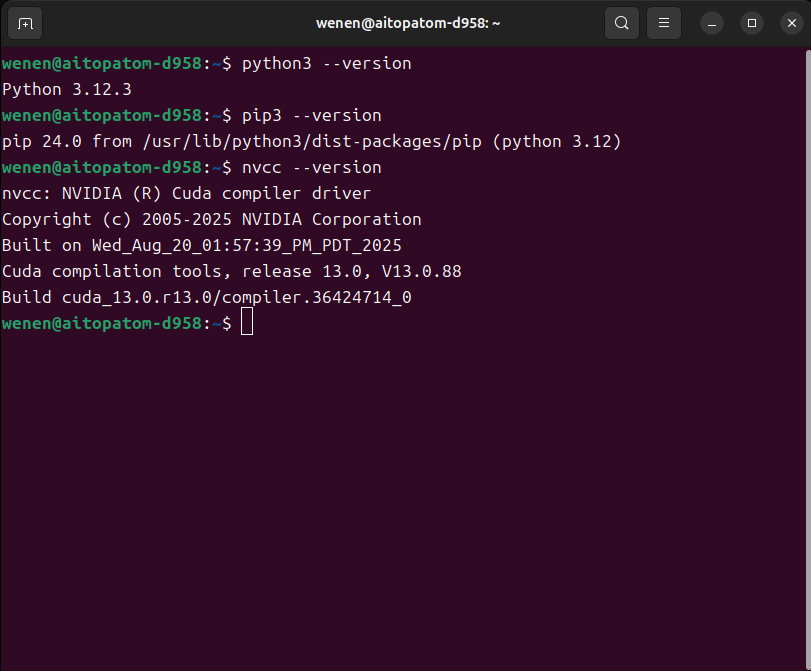Open a new terminal tab
The width and height of the screenshot is (811, 671).
[25, 22]
